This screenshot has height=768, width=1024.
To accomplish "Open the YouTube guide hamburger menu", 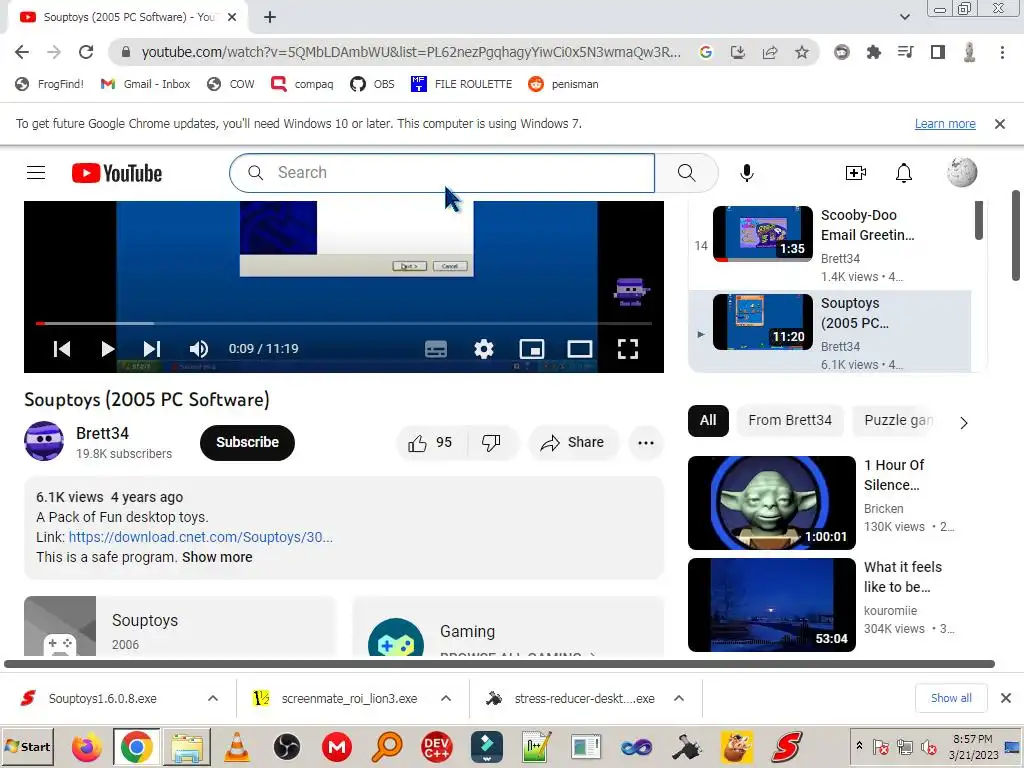I will click(x=36, y=173).
